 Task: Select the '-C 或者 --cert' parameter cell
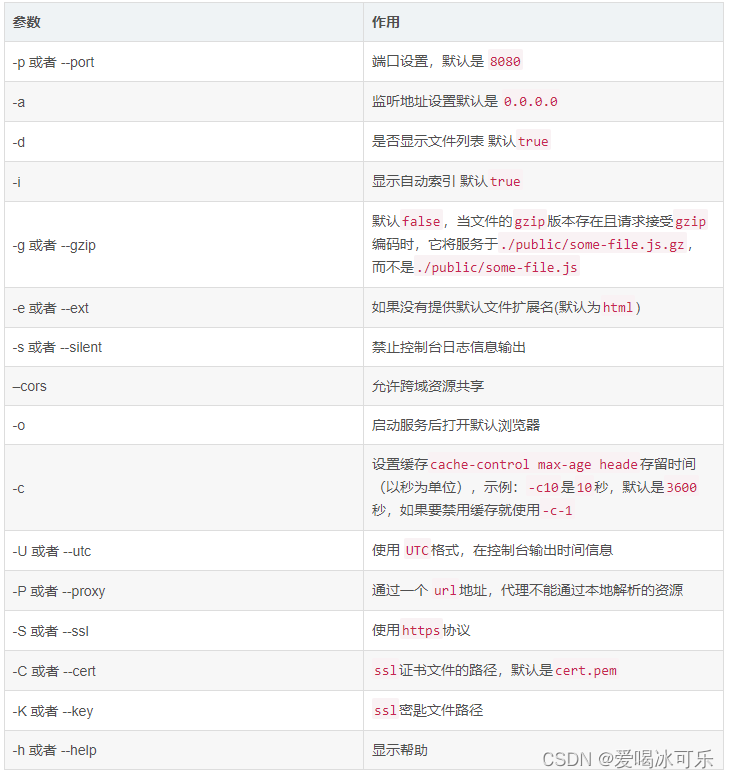184,671
